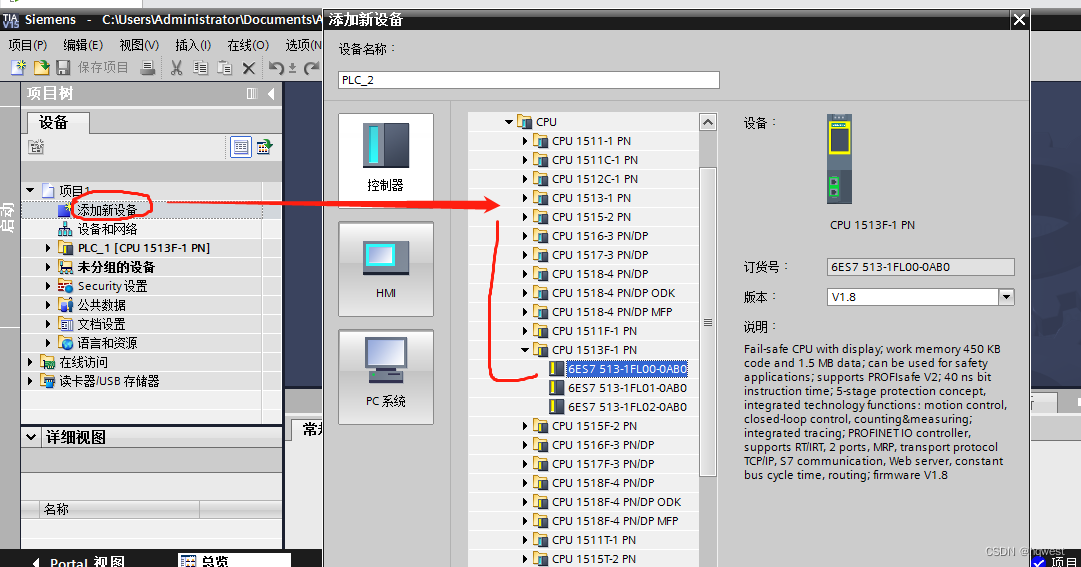Click the 总览 tab at bottom

[234, 560]
